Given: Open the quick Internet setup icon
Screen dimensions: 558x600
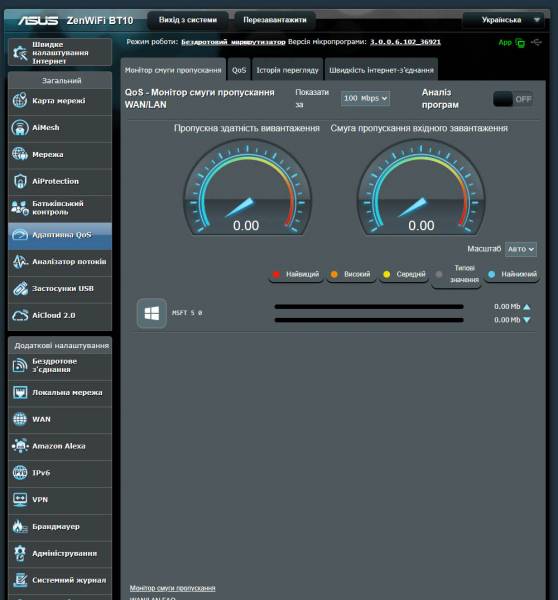Looking at the screenshot, I should click(x=20, y=53).
